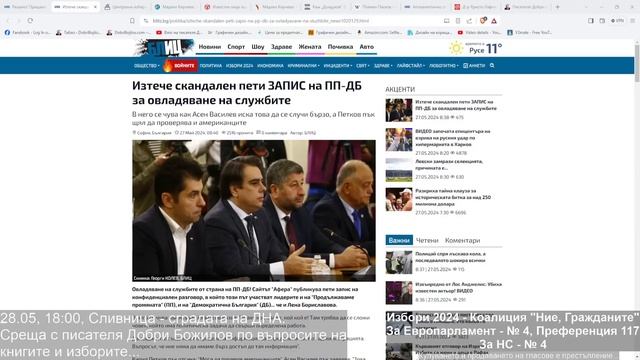Click the page vertical scrollbar thumb

coord(637,63)
